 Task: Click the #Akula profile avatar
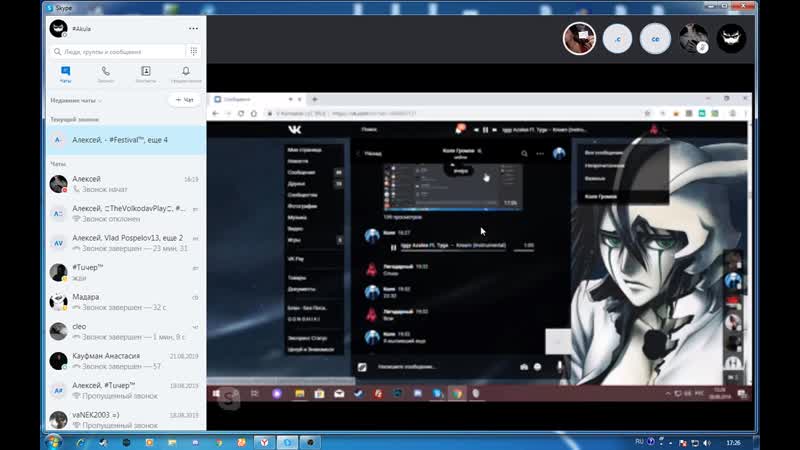coord(58,28)
